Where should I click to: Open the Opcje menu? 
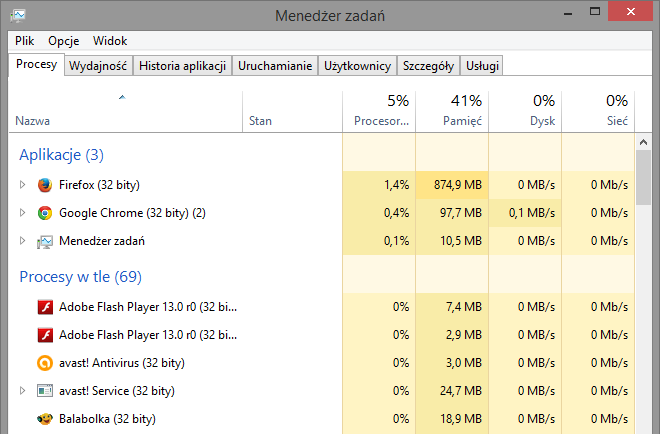(63, 41)
